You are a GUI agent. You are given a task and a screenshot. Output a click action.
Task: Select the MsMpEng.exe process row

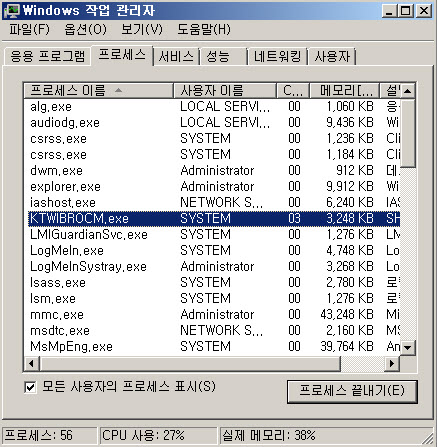(x=213, y=347)
